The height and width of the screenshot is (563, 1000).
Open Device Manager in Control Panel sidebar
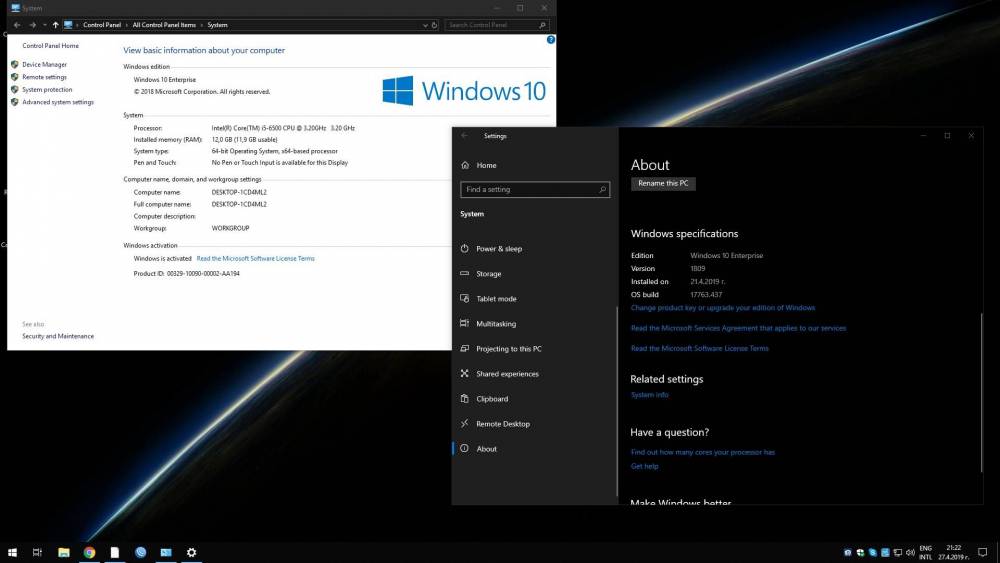coord(44,64)
